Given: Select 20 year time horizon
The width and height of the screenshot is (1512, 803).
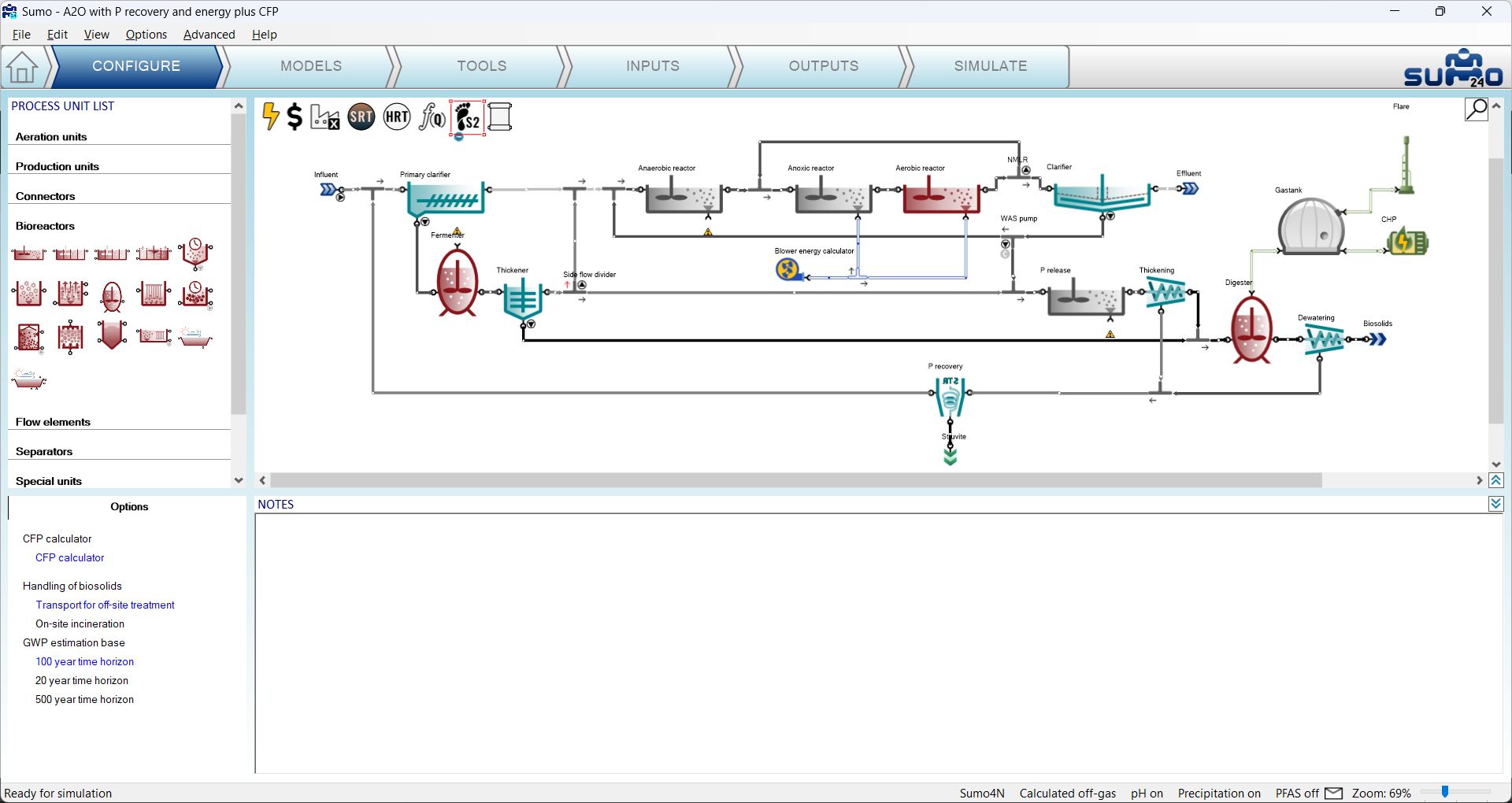Looking at the screenshot, I should [82, 680].
